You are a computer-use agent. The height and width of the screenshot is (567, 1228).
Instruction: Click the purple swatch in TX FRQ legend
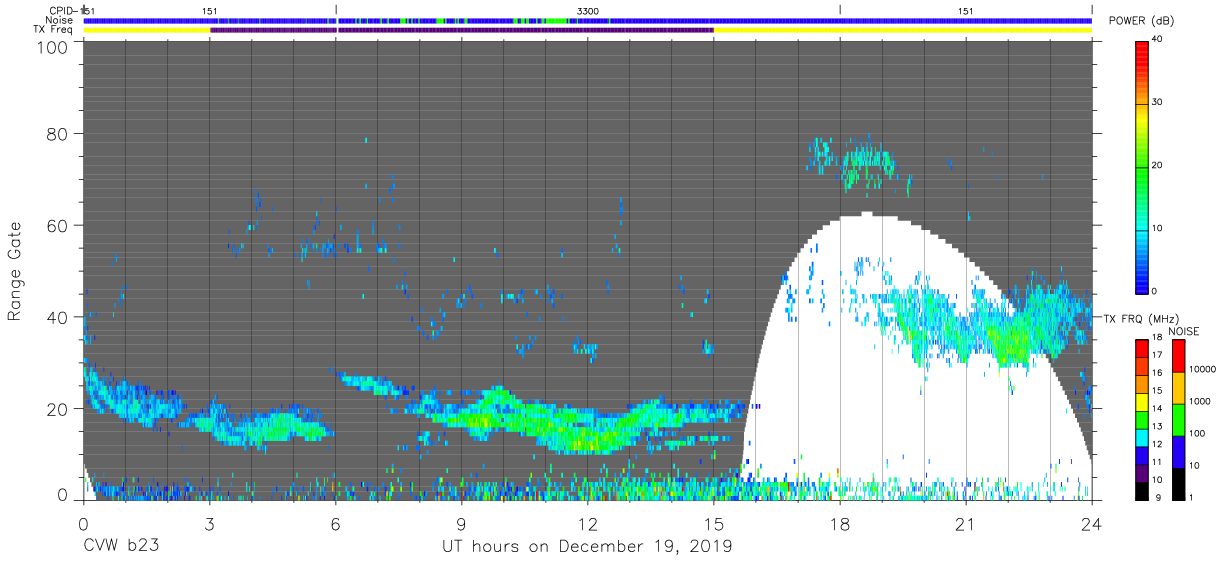[1141, 471]
